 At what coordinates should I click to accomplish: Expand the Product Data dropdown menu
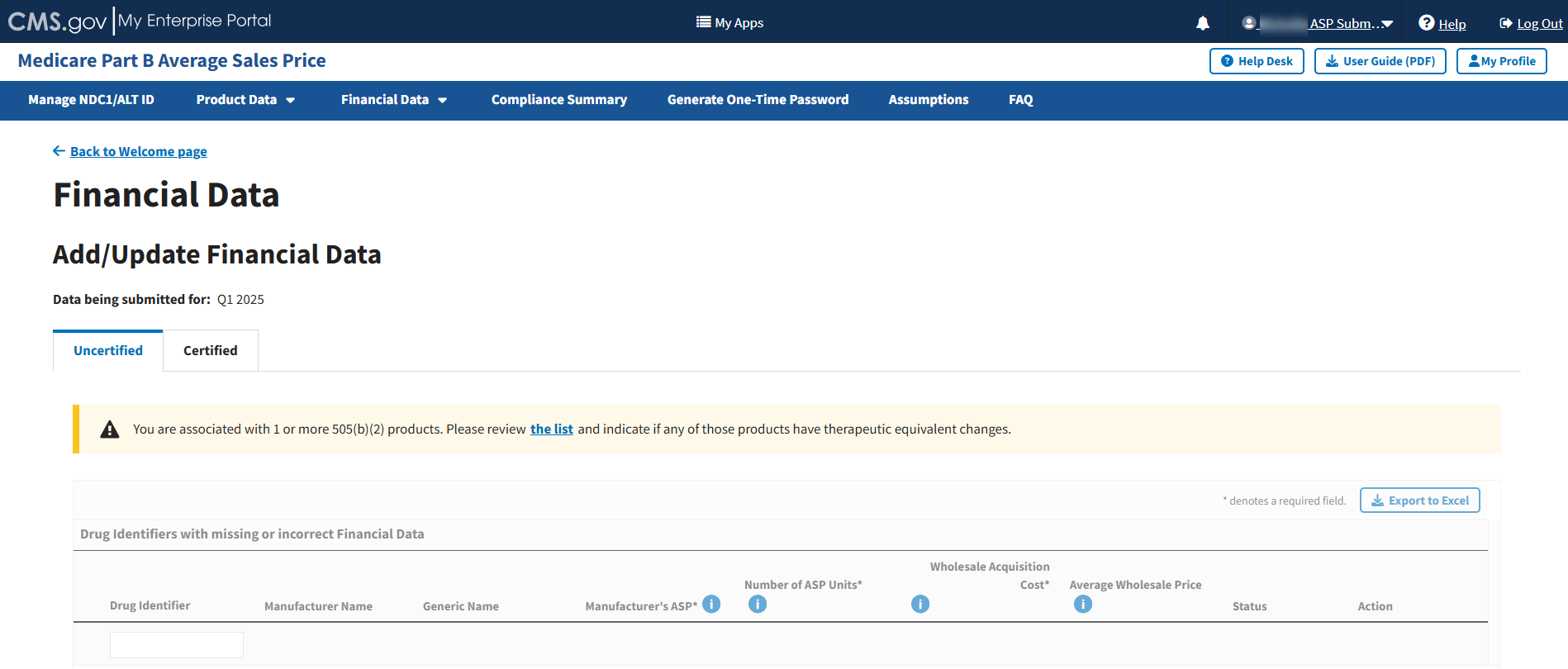point(245,100)
